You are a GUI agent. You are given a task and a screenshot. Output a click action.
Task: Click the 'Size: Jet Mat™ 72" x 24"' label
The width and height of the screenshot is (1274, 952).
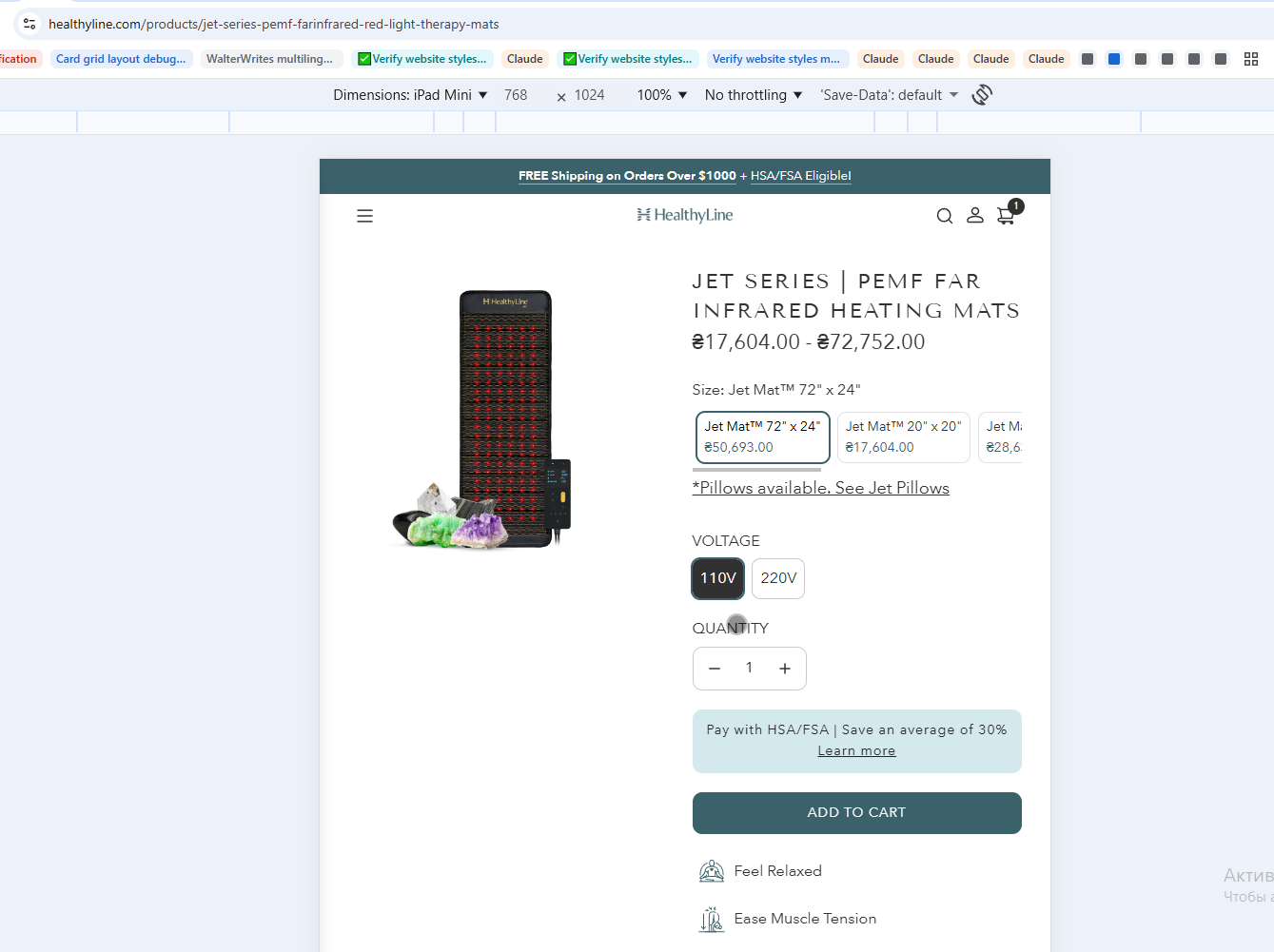tap(776, 390)
